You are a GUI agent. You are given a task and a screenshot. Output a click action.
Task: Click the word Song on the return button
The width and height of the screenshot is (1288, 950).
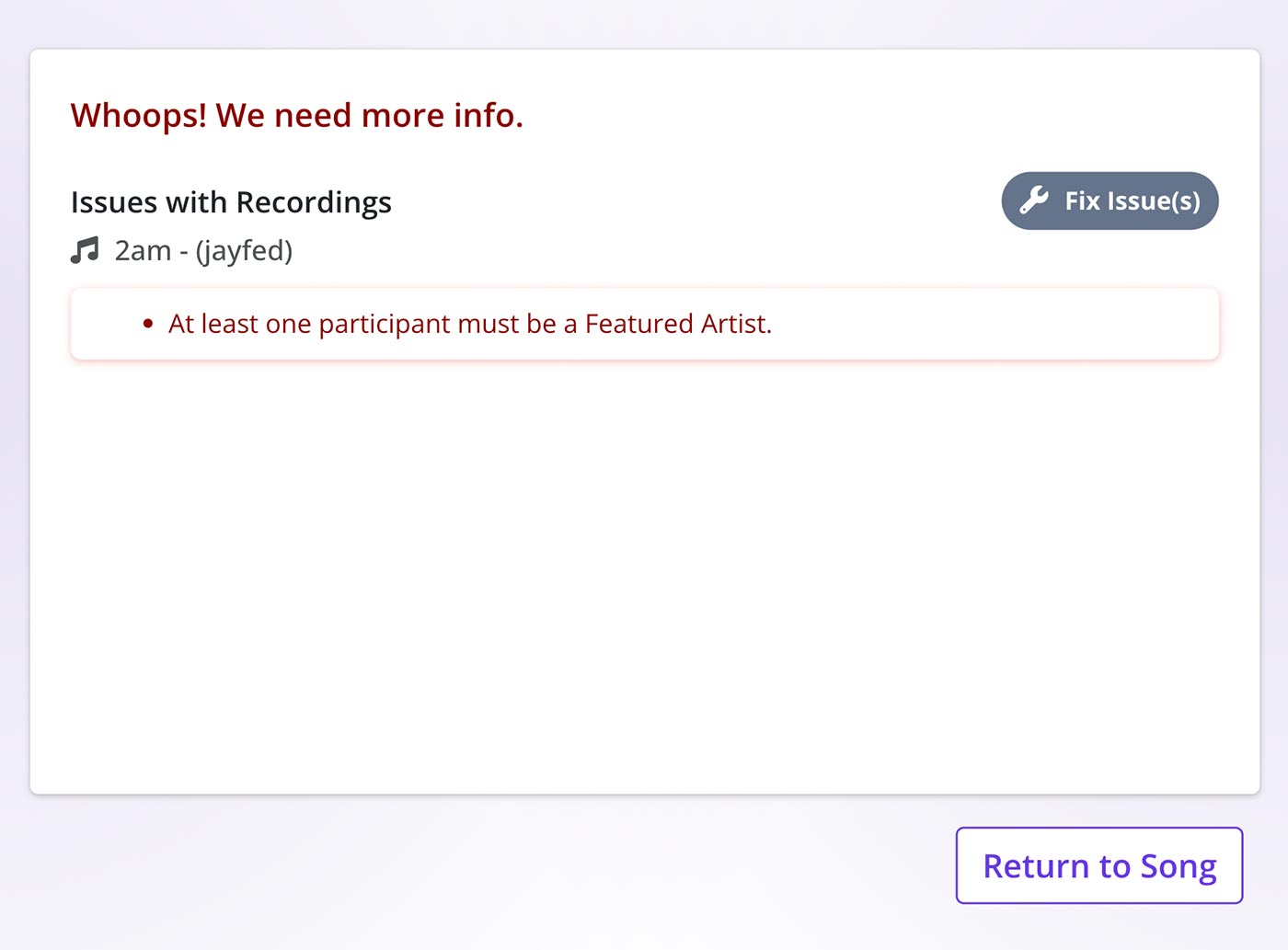tap(1179, 866)
